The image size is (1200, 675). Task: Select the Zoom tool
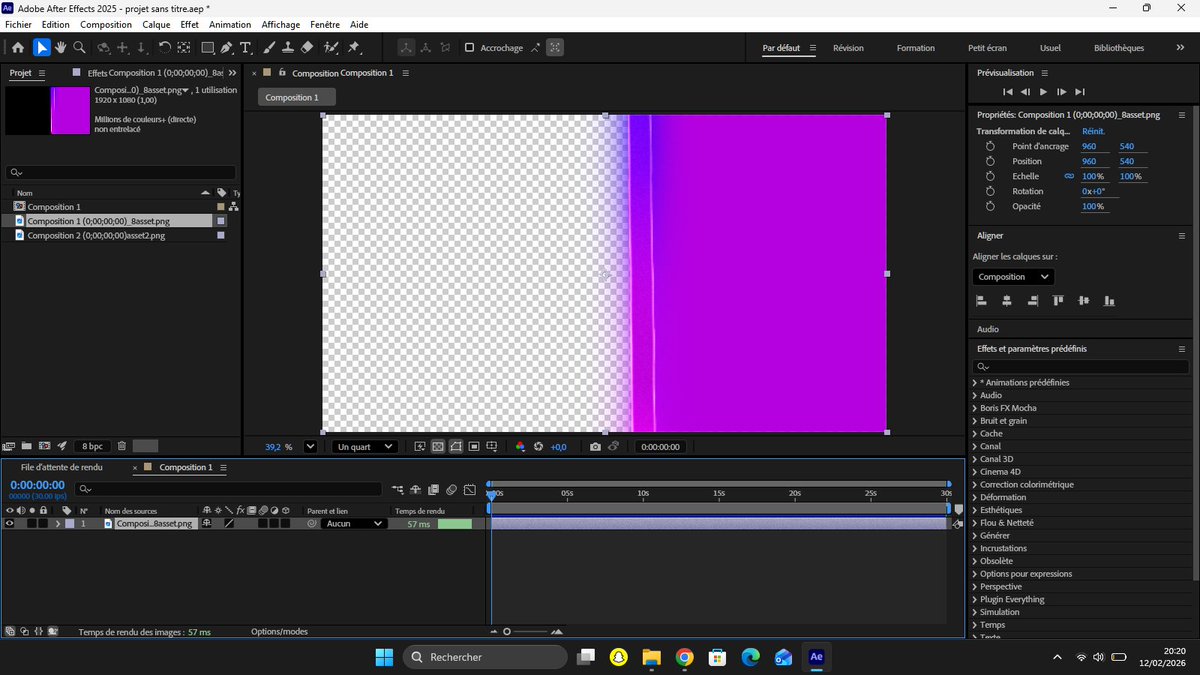[79, 47]
